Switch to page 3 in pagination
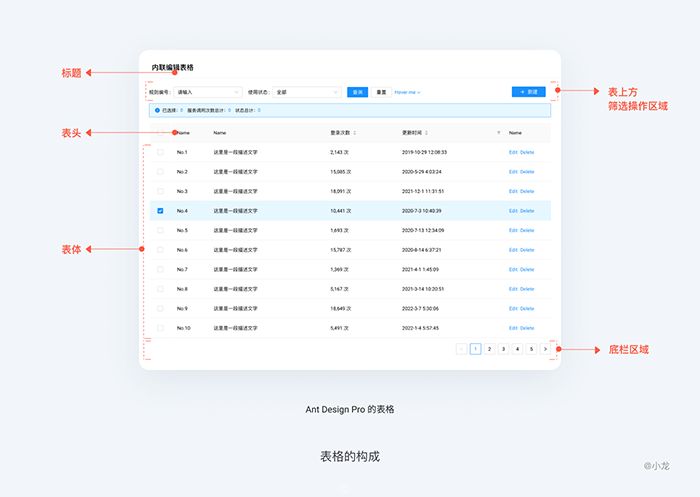Image resolution: width=700 pixels, height=497 pixels. pos(503,349)
